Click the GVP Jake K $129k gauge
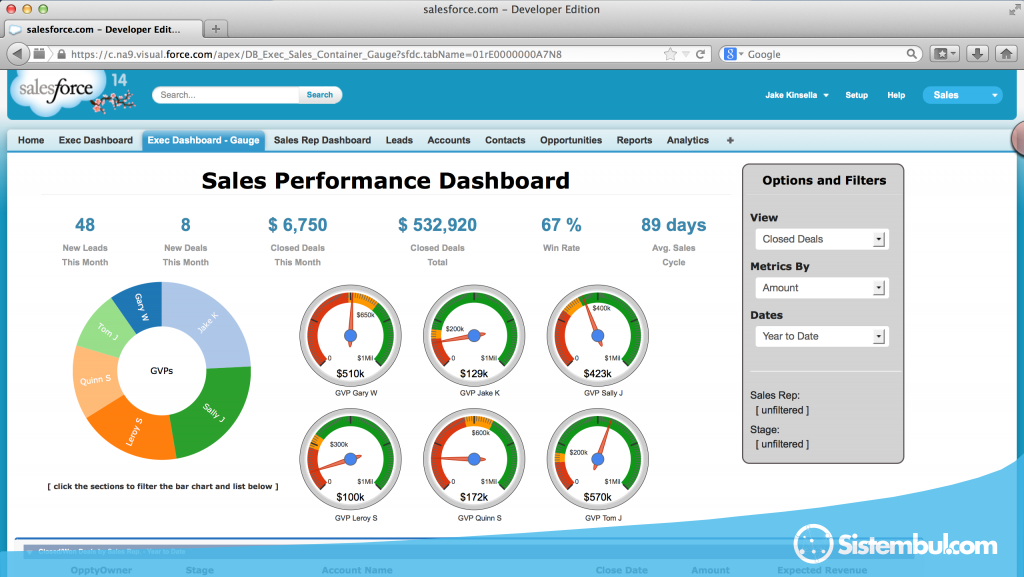Screen dimensions: 1024x577 pos(474,335)
